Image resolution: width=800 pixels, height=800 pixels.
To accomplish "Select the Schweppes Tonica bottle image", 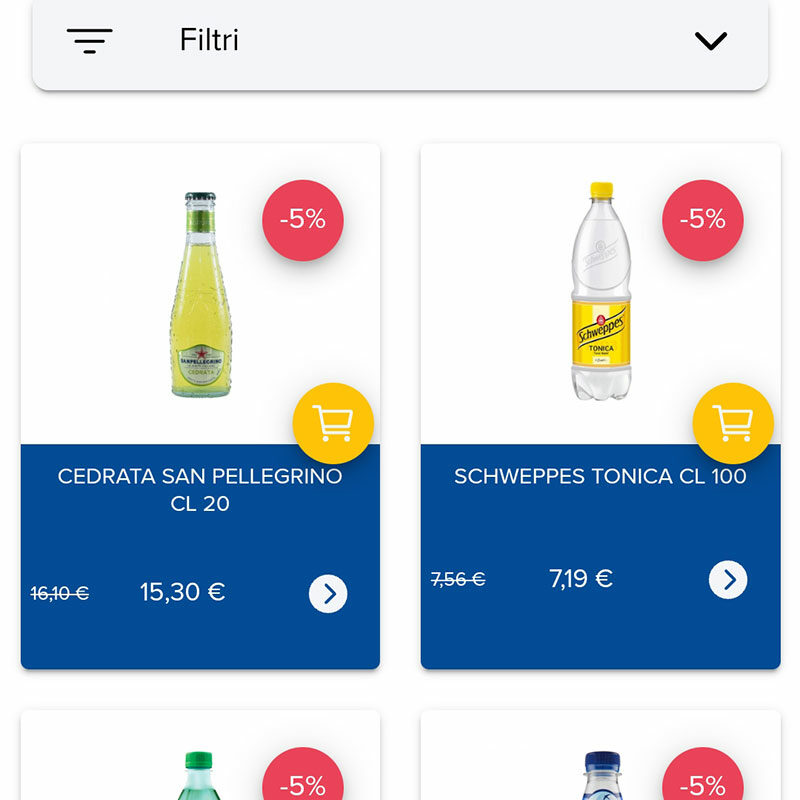I will (x=600, y=291).
